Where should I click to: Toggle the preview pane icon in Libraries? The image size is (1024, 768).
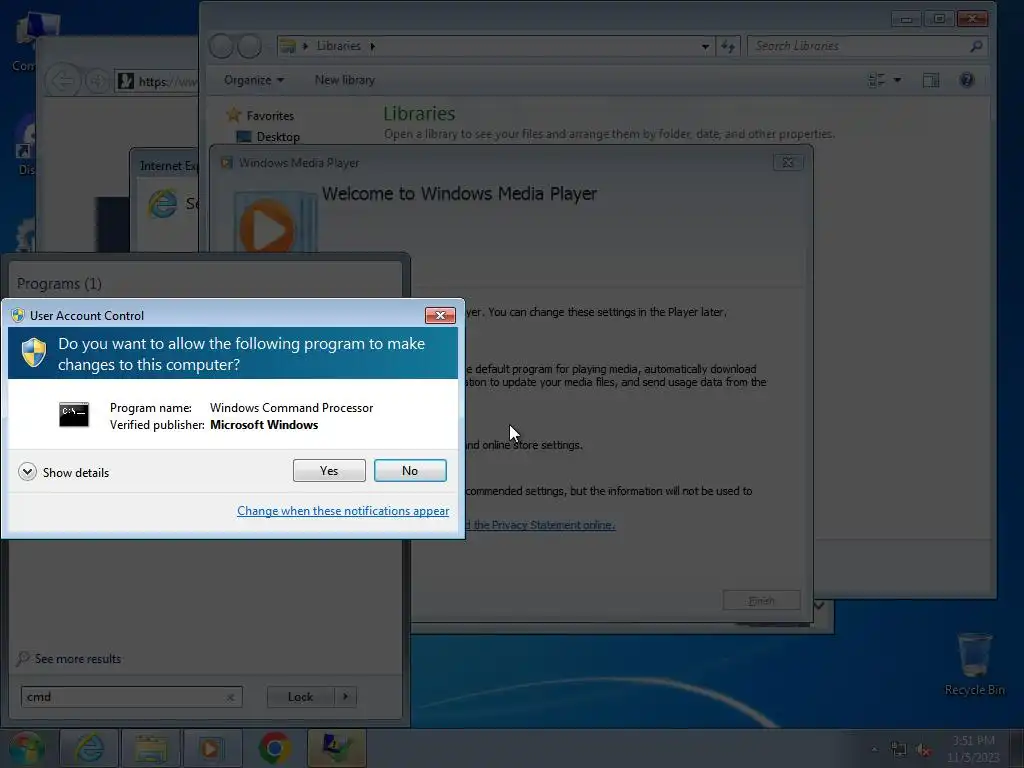[931, 80]
